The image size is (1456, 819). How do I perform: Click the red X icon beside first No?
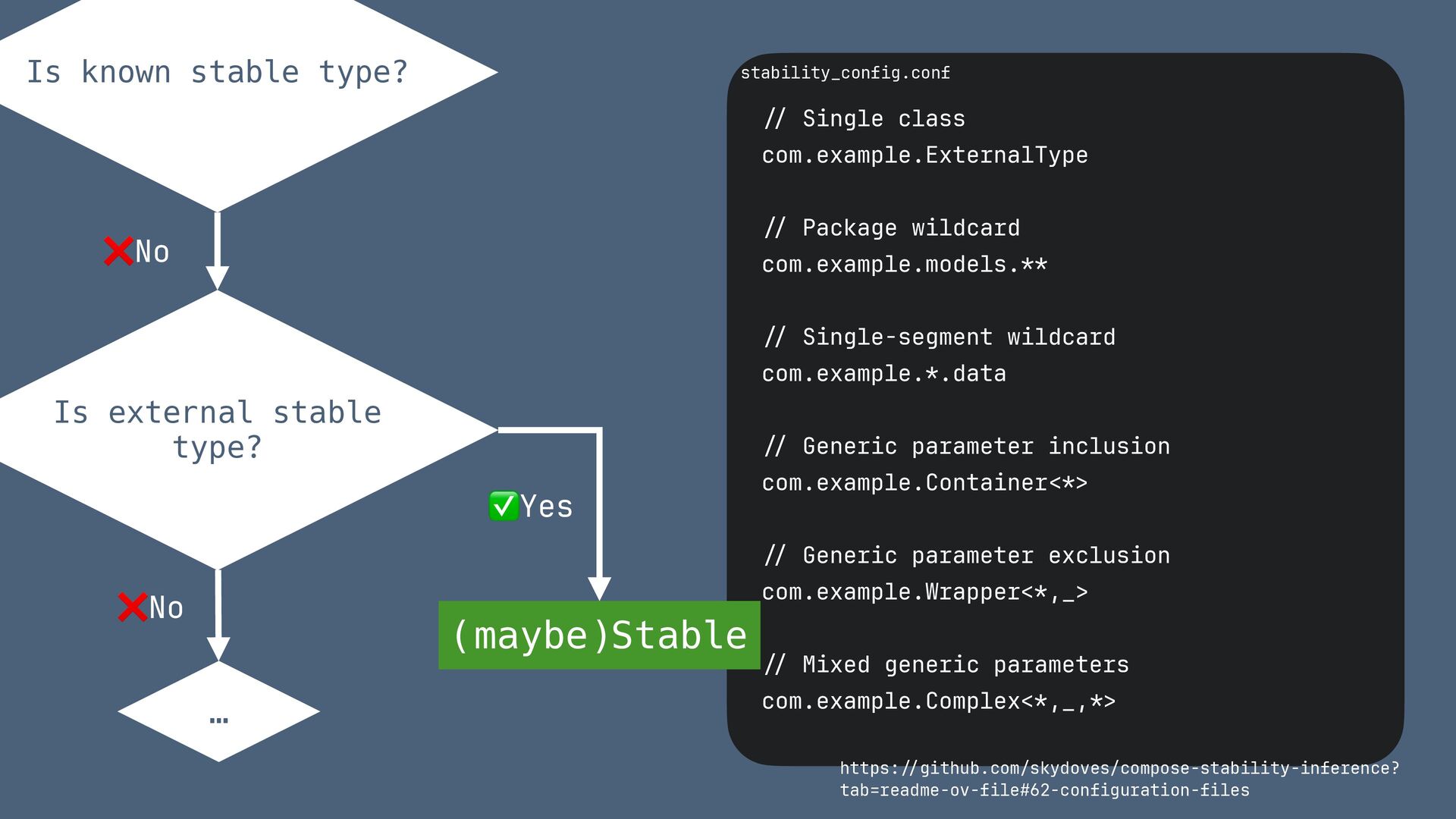(118, 251)
